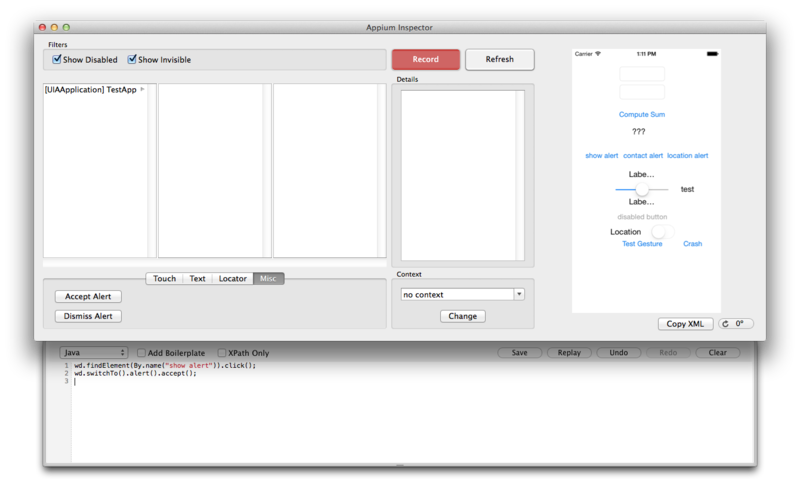Tap the Crash link in preview
The height and width of the screenshot is (481, 800).
(x=692, y=244)
